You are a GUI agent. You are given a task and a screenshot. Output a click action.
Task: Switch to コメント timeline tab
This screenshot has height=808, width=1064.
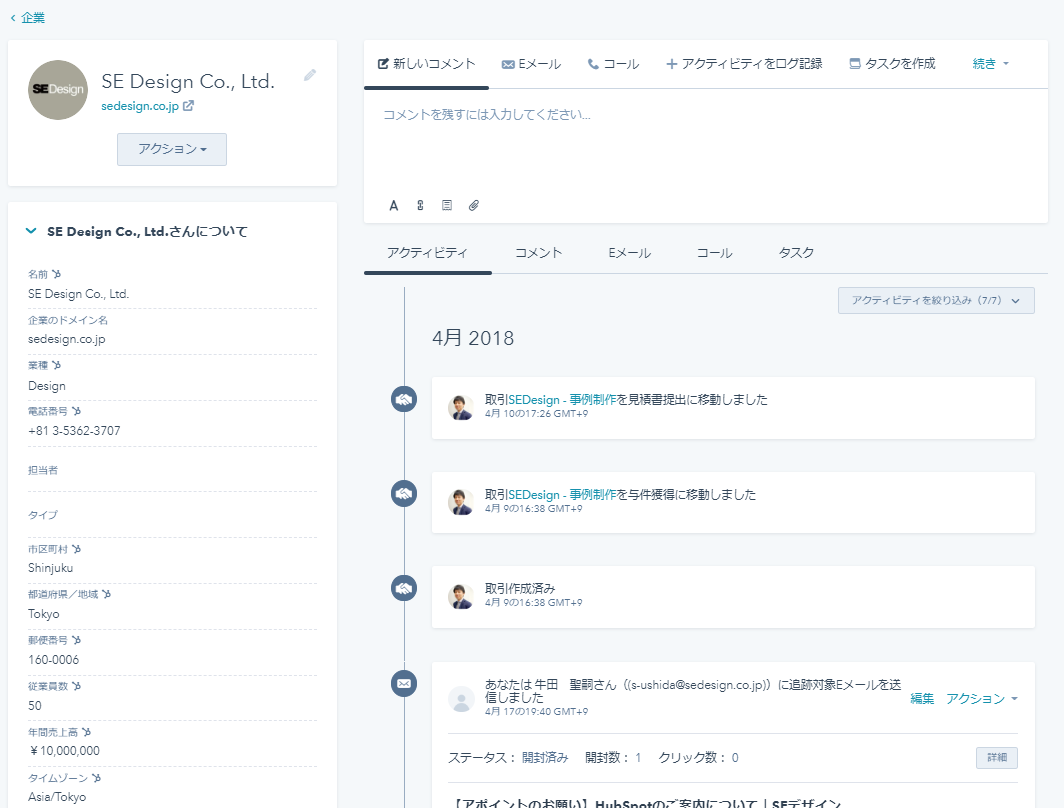click(538, 253)
